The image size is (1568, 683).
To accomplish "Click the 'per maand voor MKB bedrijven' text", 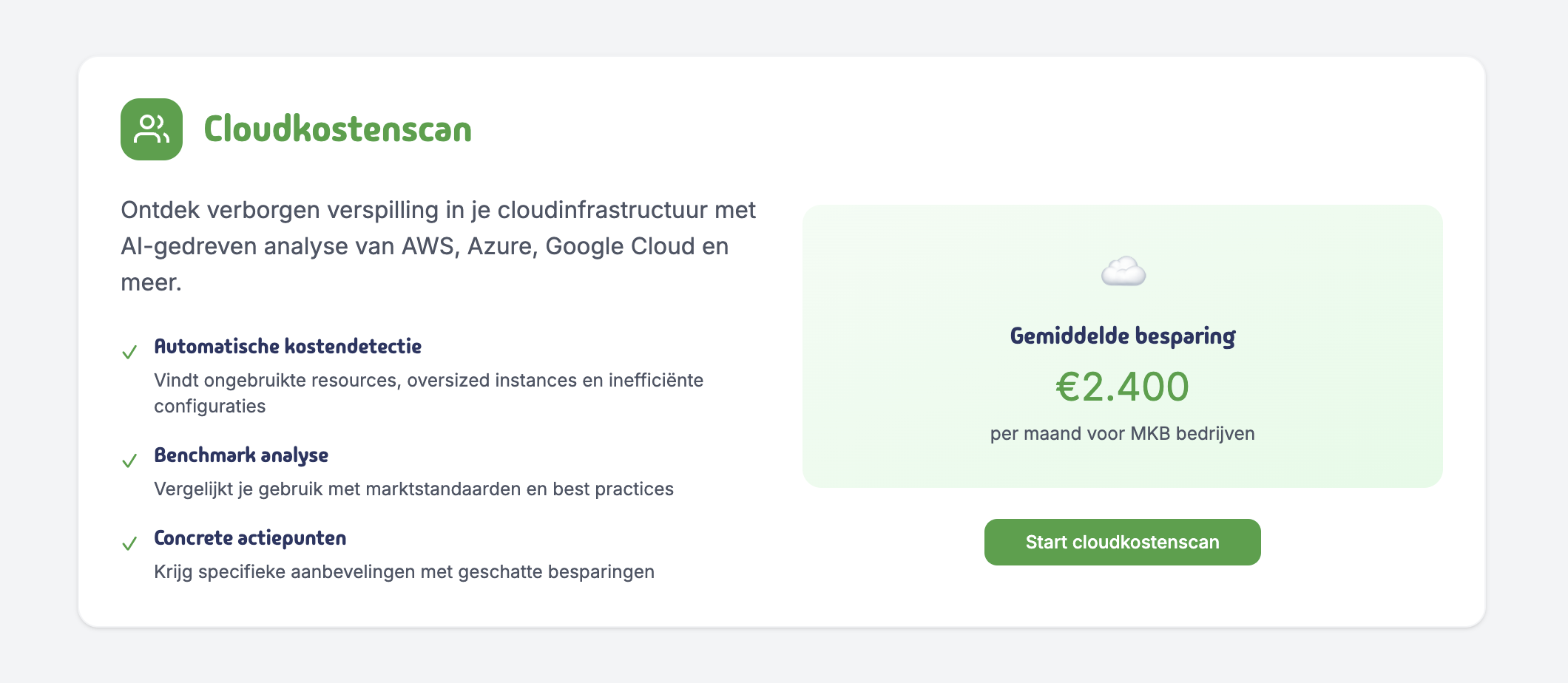I will point(1123,434).
